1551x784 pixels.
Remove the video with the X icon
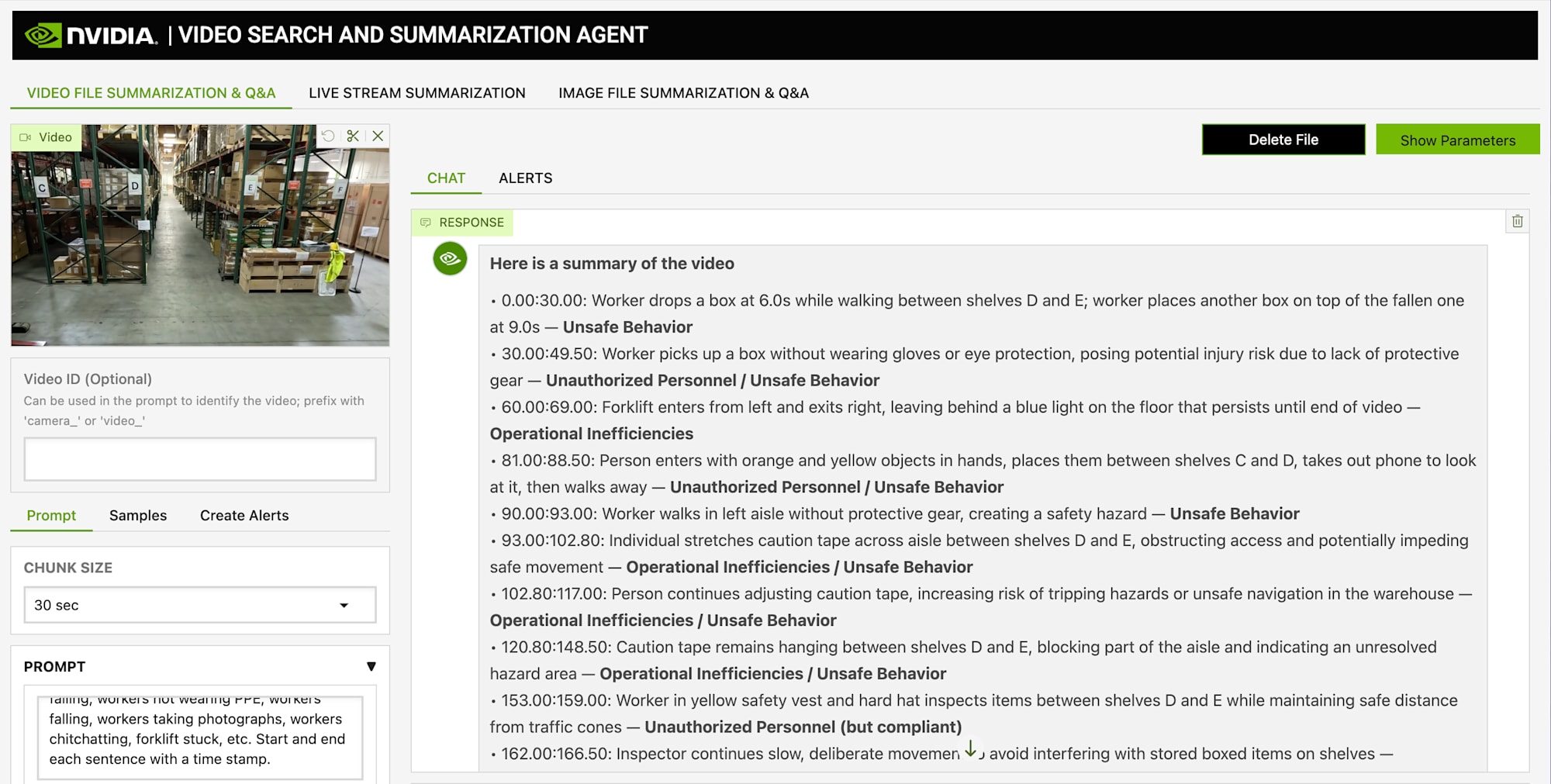click(378, 136)
